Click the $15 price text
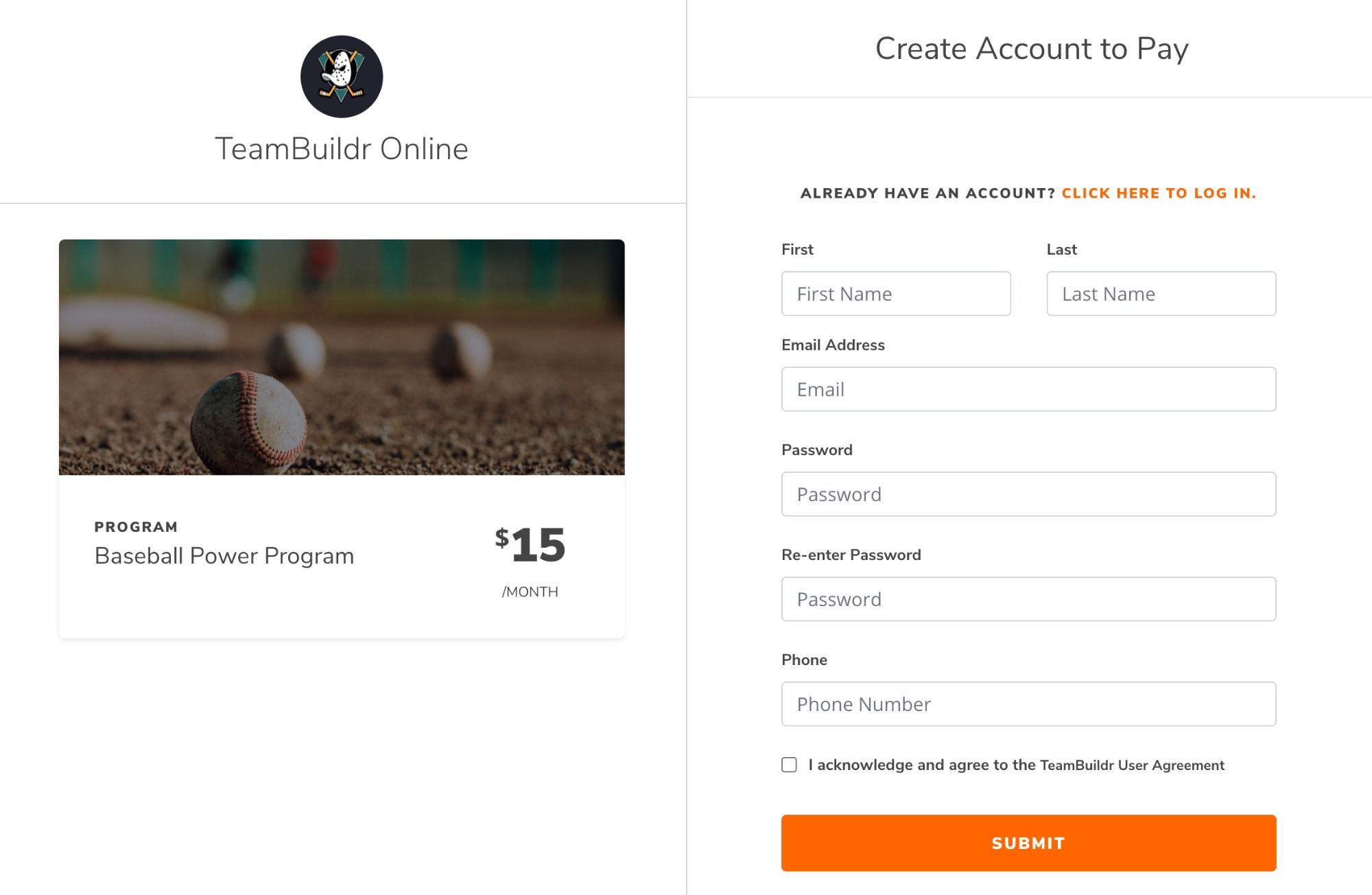This screenshot has height=895, width=1372. (x=530, y=545)
